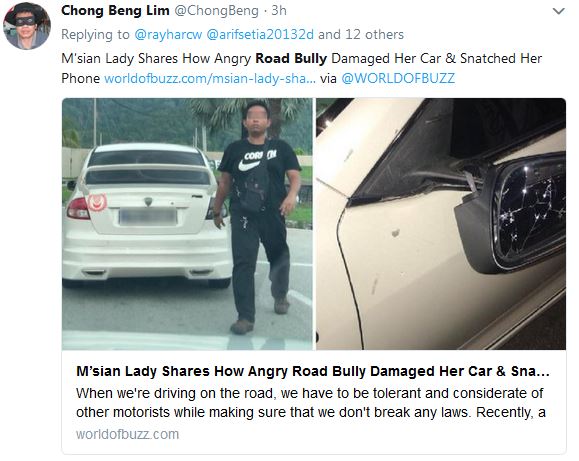Click the link card headline M'sian Lady Shares

click(x=313, y=371)
